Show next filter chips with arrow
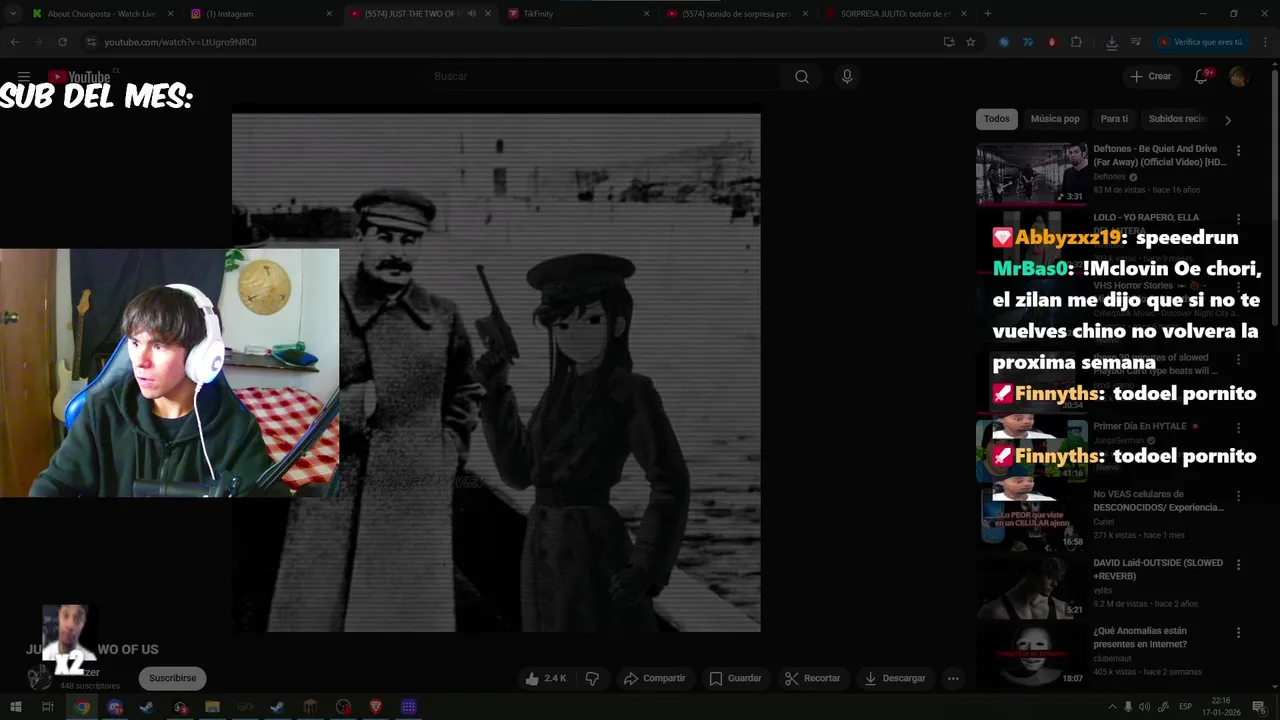1280x720 pixels. point(1228,120)
